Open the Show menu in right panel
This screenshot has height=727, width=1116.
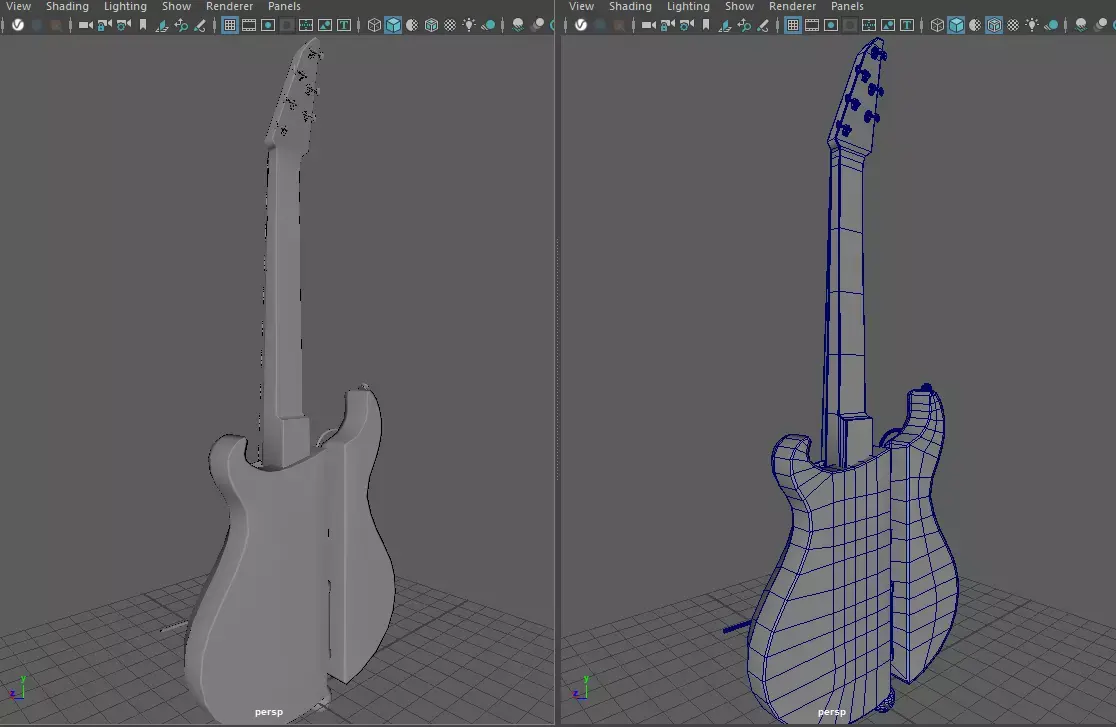coord(739,6)
